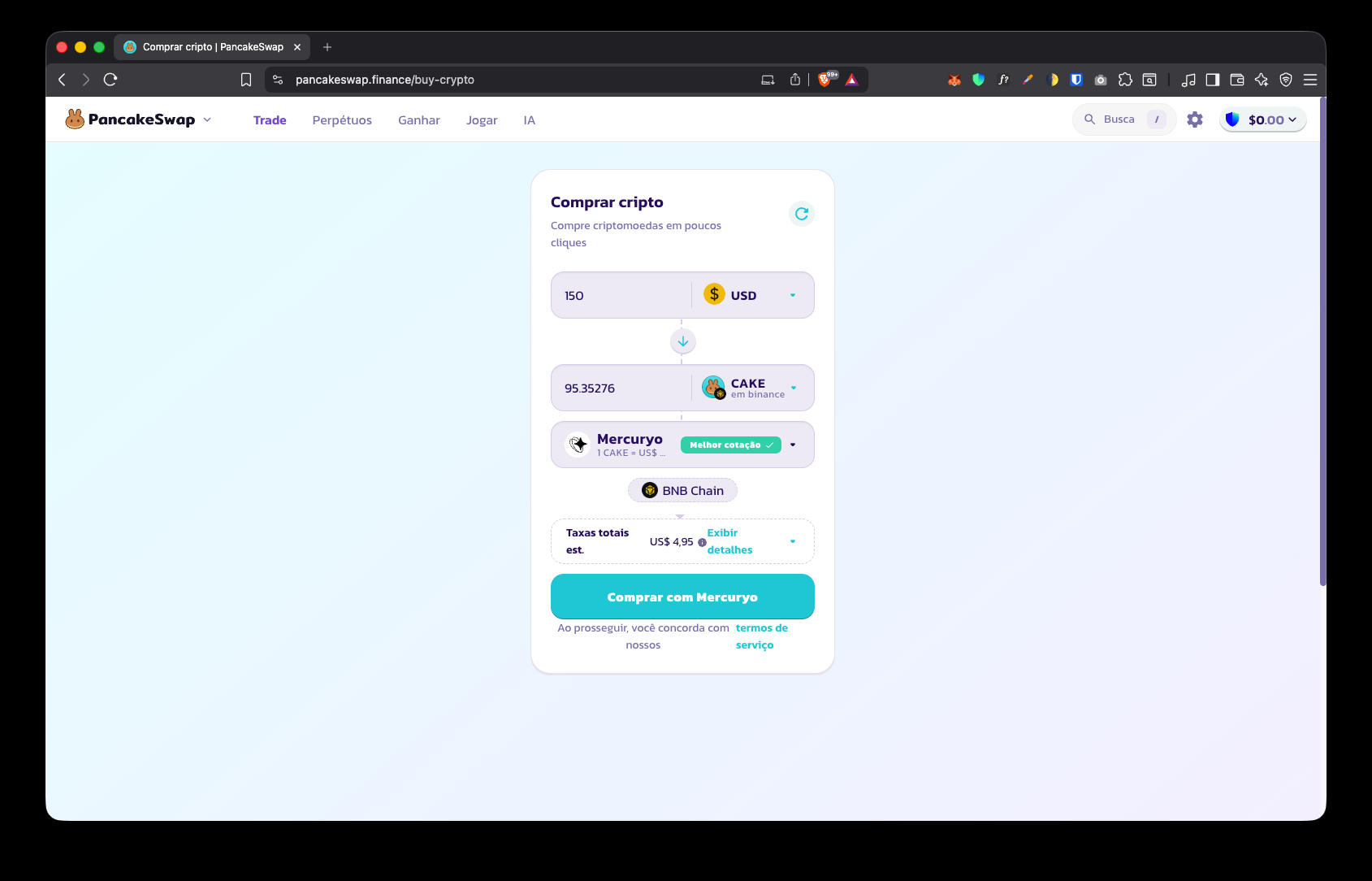Screen dimensions: 1372x881
Task: Open the font identifier extension icon
Action: coord(1003,80)
